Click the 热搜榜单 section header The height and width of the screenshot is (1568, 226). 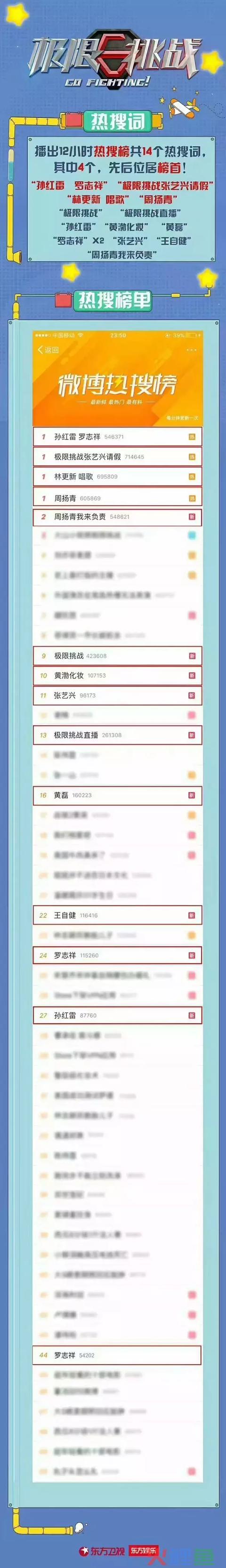pyautogui.click(x=114, y=299)
